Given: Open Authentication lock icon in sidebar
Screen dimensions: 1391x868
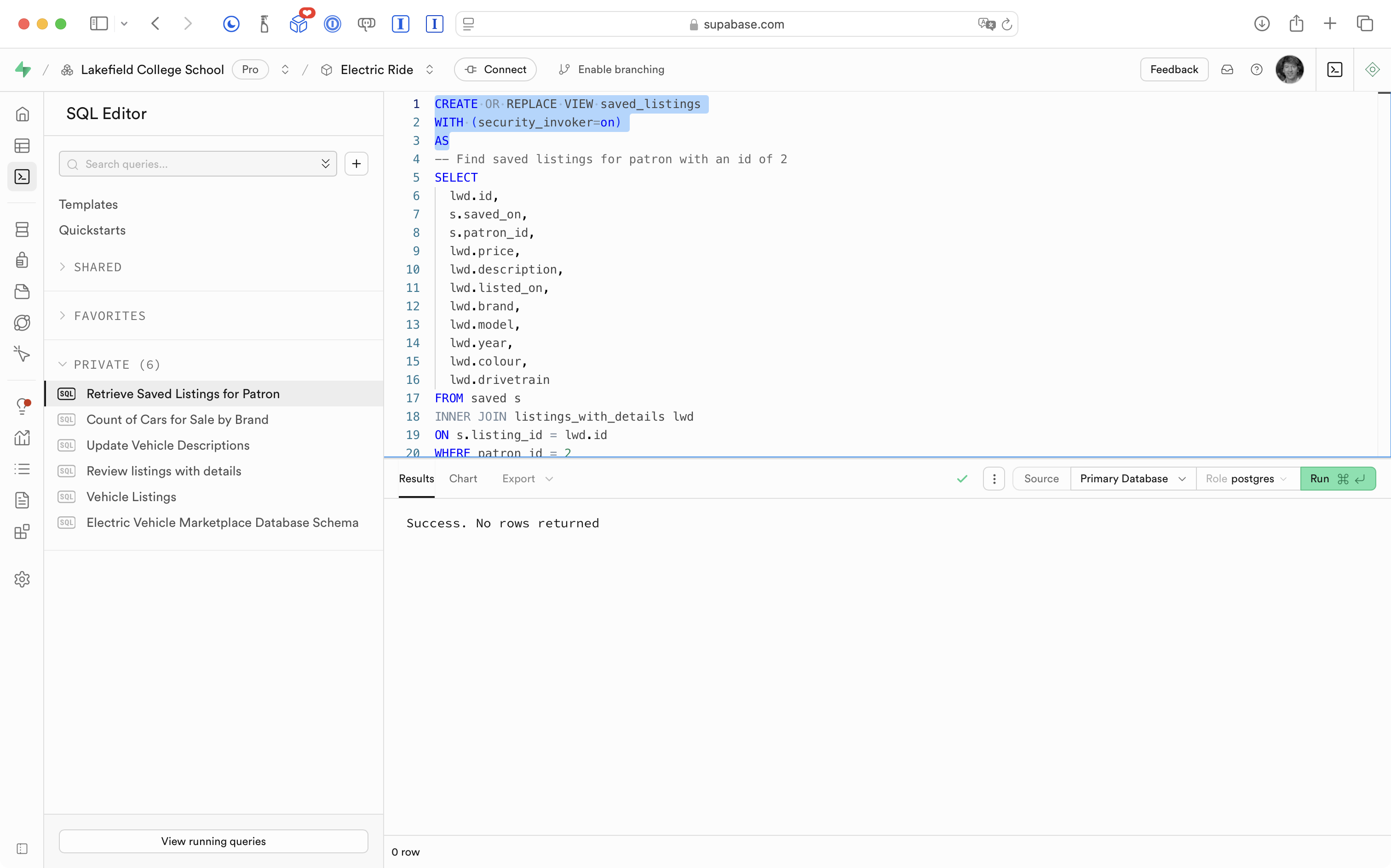Looking at the screenshot, I should pos(22,260).
